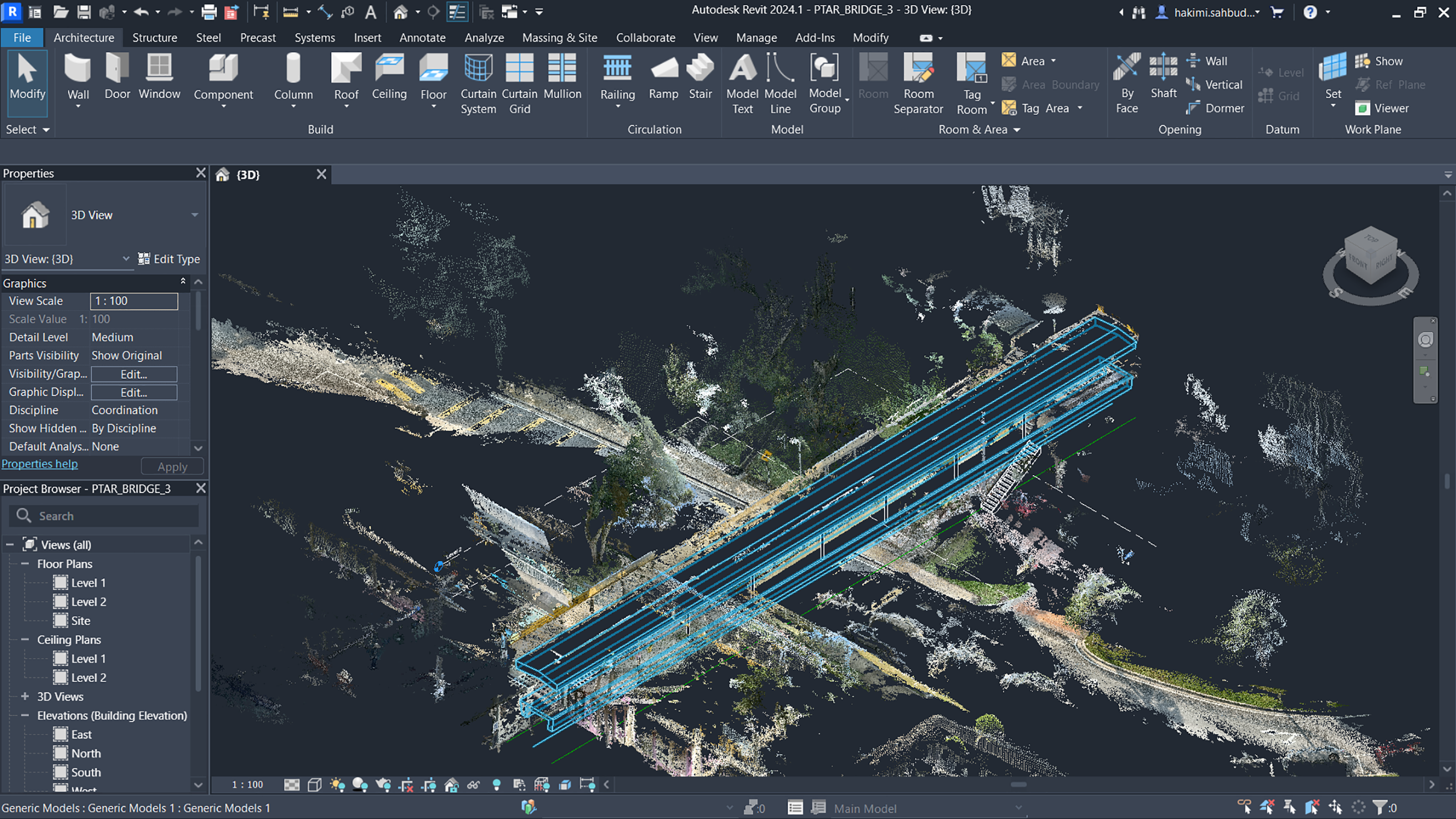Open the 3D View type selector dropdown
This screenshot has width=1456, height=819.
coord(195,215)
